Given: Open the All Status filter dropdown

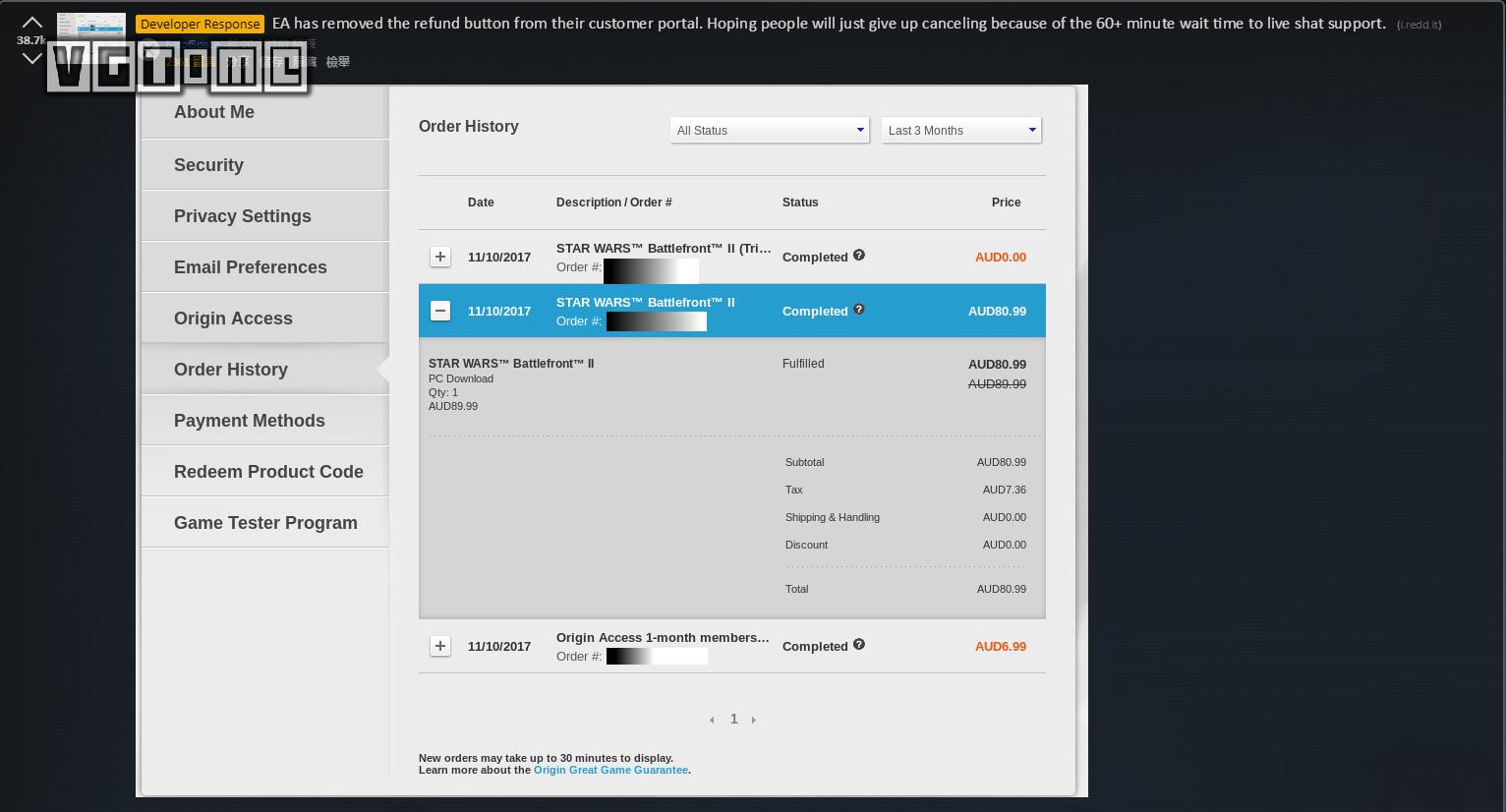Looking at the screenshot, I should (770, 130).
